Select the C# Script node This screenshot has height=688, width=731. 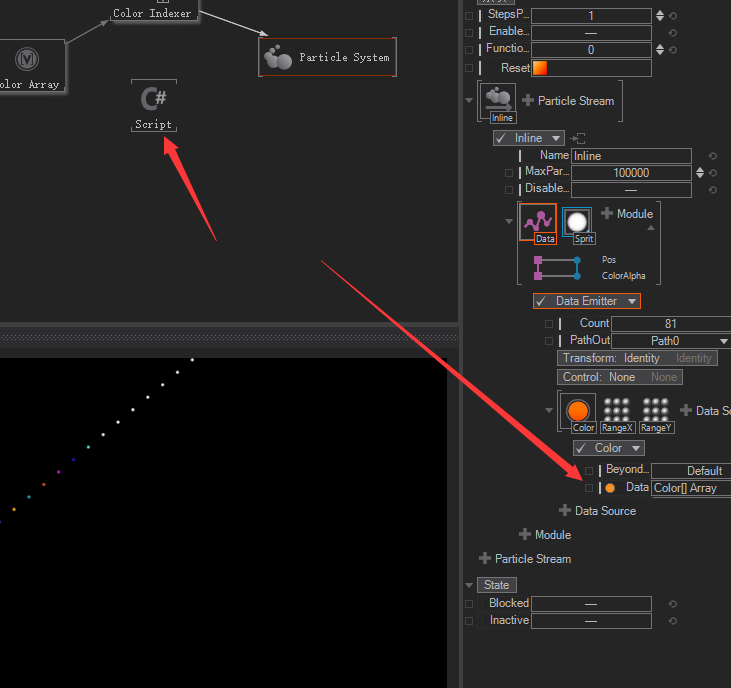click(x=154, y=105)
